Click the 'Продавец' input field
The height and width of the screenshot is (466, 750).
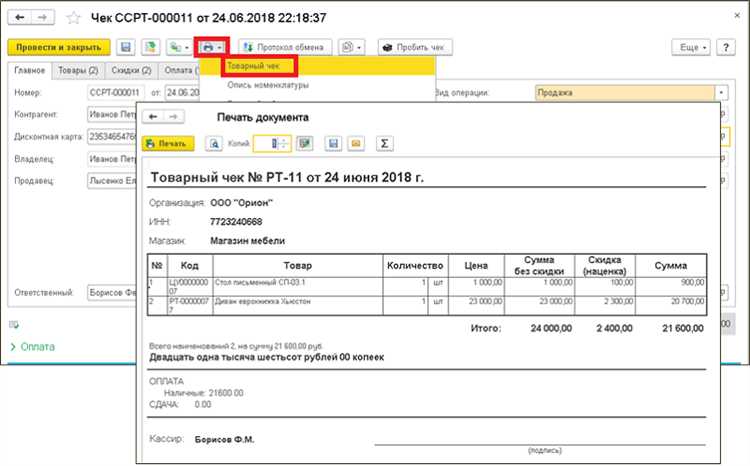coord(112,181)
